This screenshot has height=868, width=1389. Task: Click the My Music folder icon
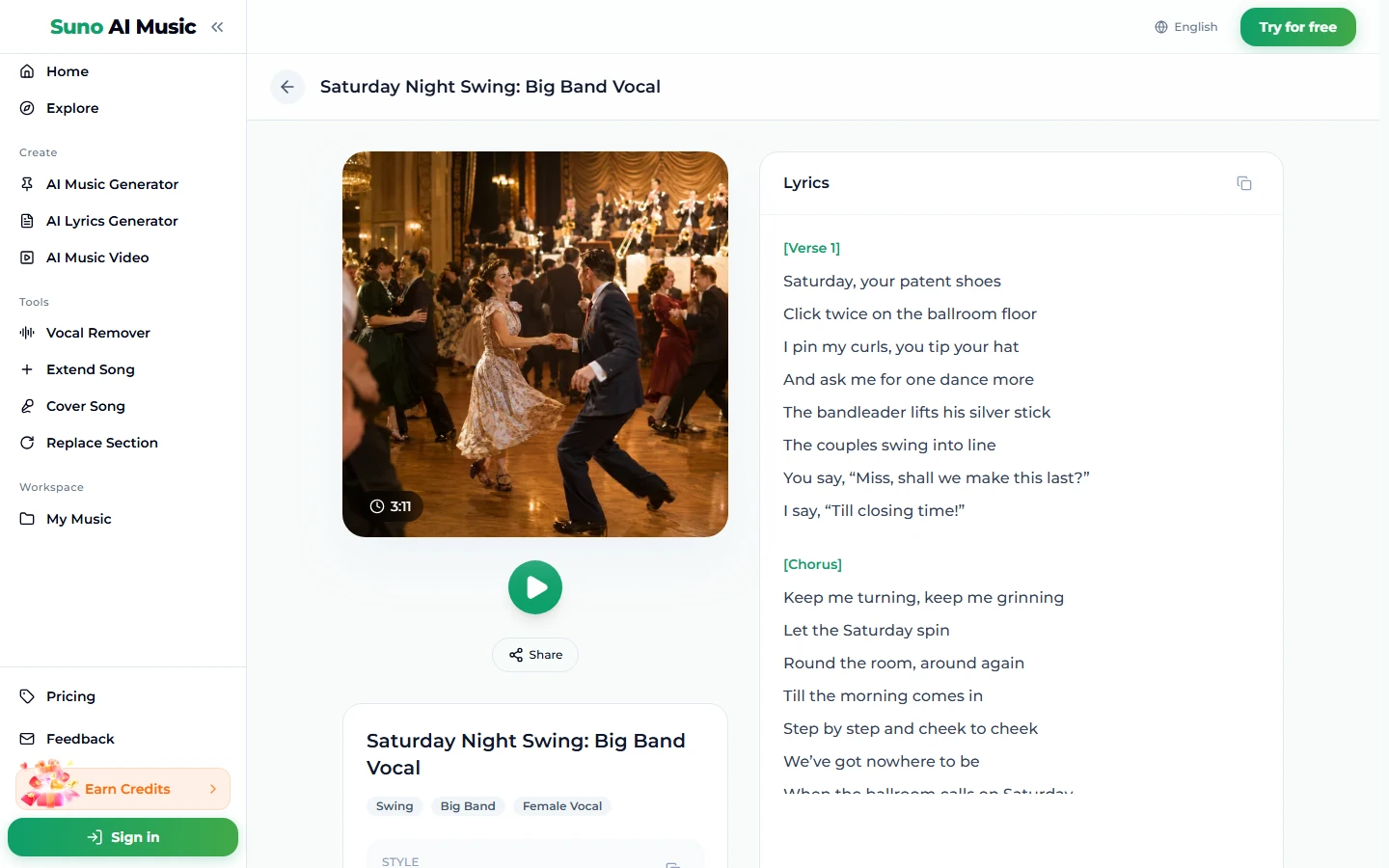[x=27, y=519]
